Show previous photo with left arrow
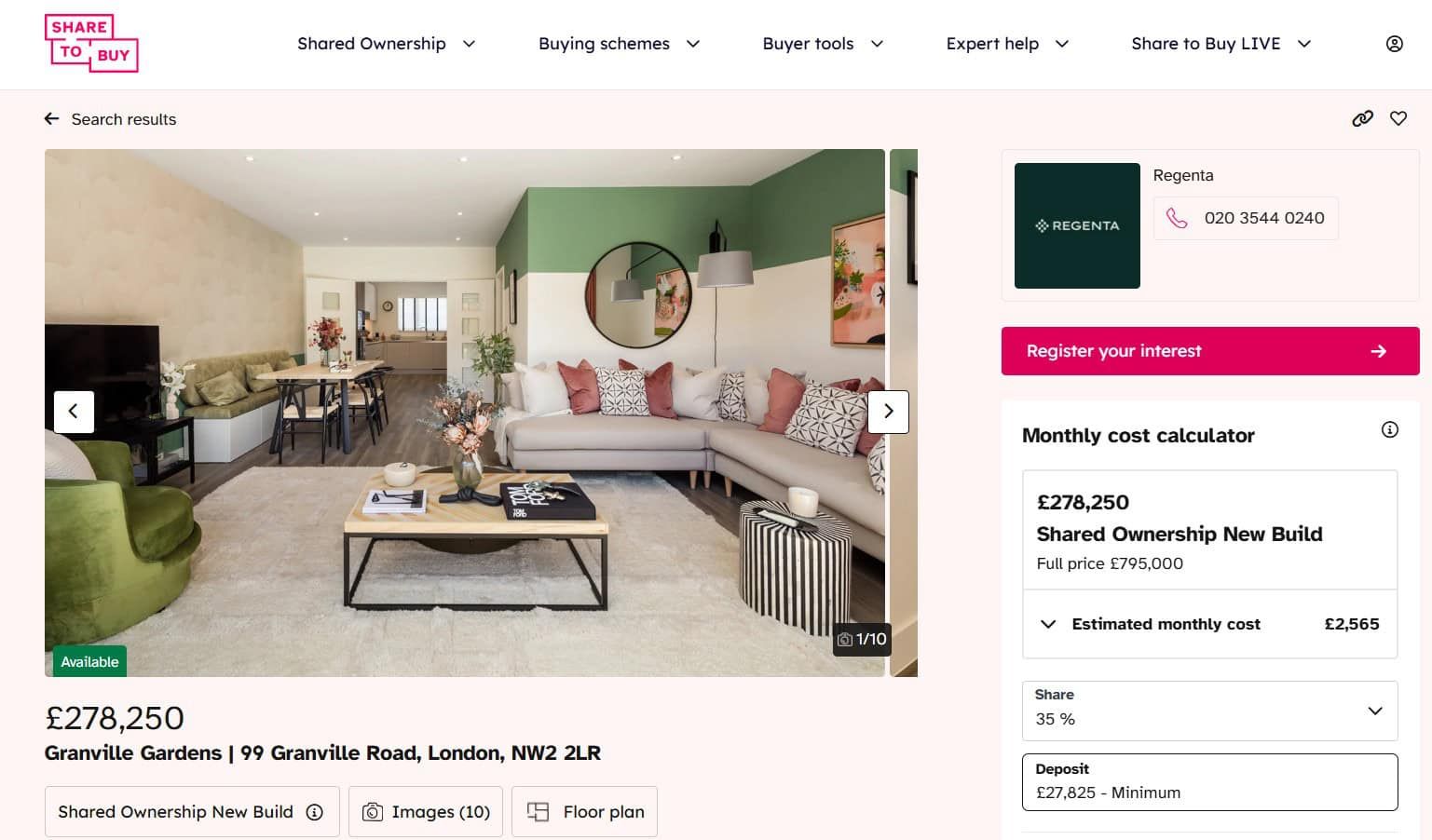This screenshot has height=840, width=1432. click(74, 411)
